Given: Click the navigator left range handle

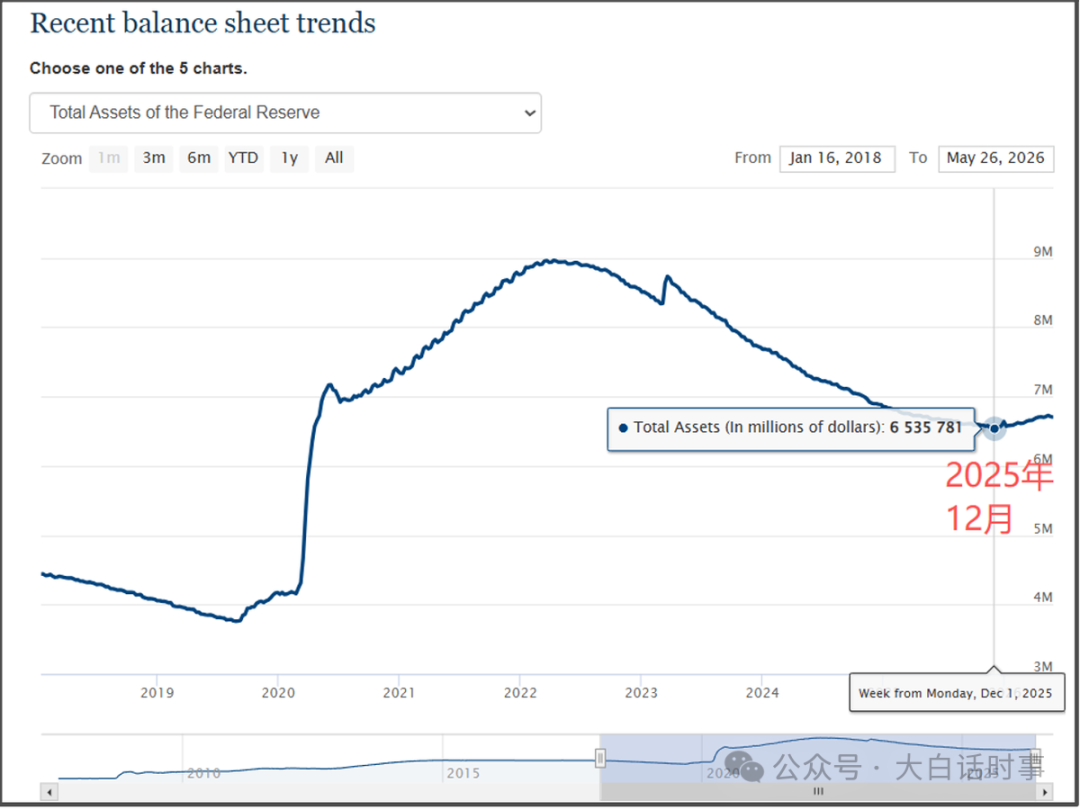Looking at the screenshot, I should pyautogui.click(x=601, y=758).
